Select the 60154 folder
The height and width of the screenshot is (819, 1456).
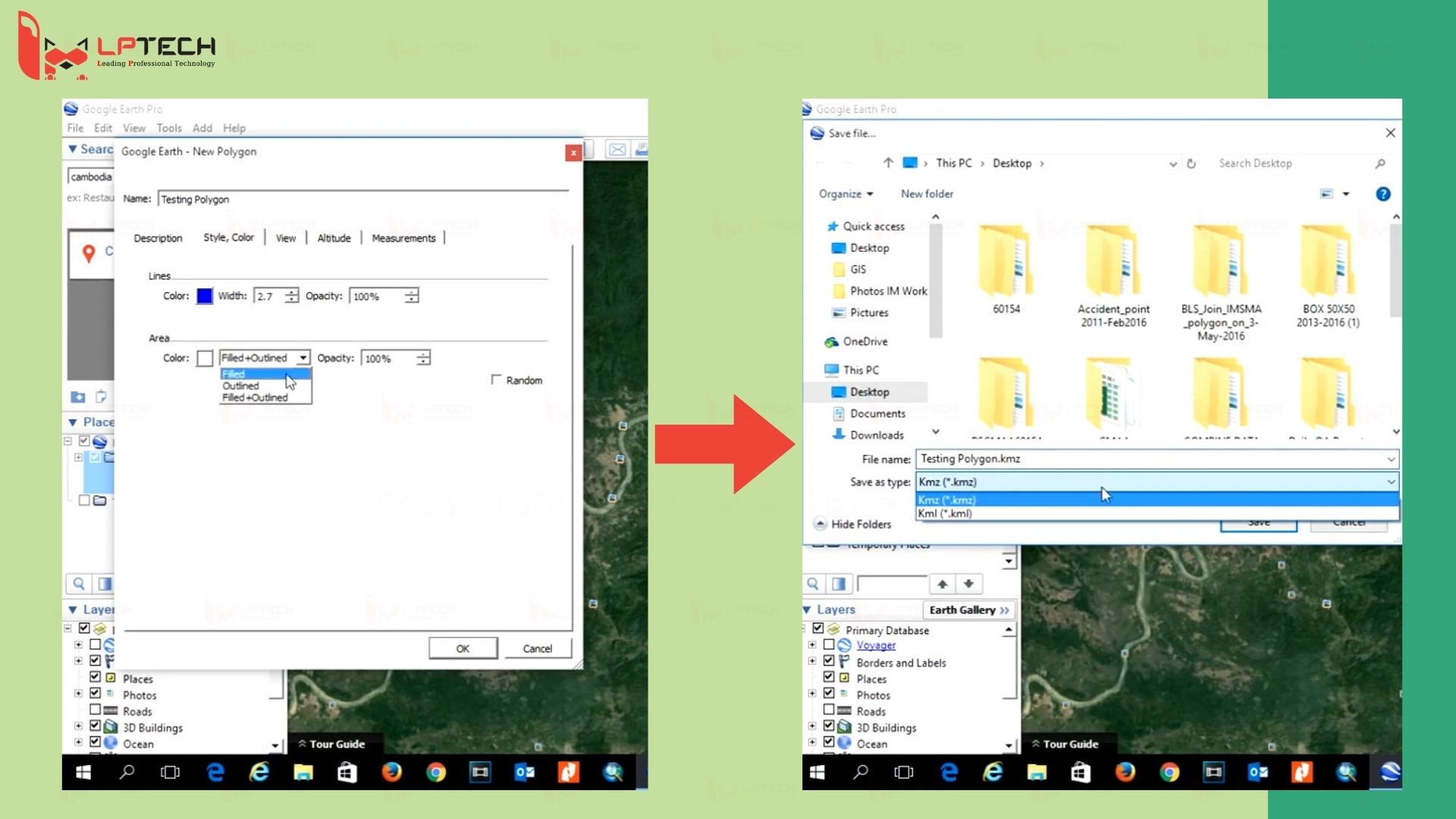[1006, 269]
